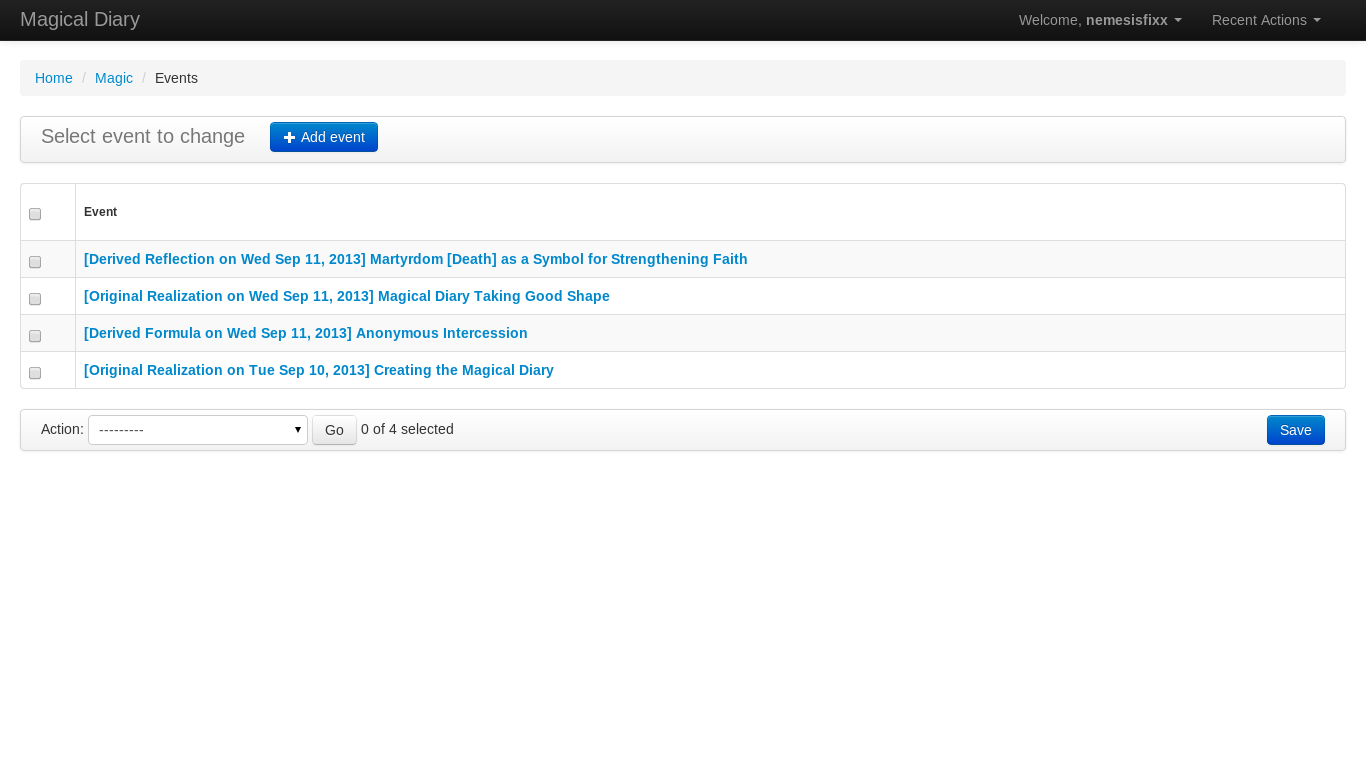Check the Anonymous Intercession row checkbox
The height and width of the screenshot is (768, 1366).
[35, 336]
